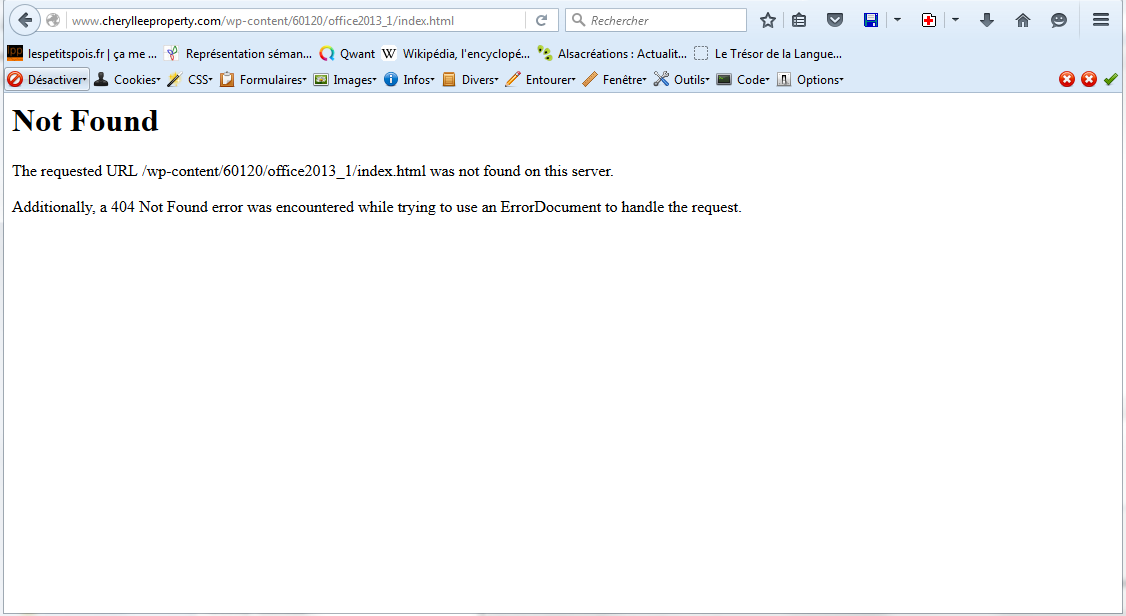Open the Qwant bookmark
This screenshot has width=1126, height=616.
[347, 54]
